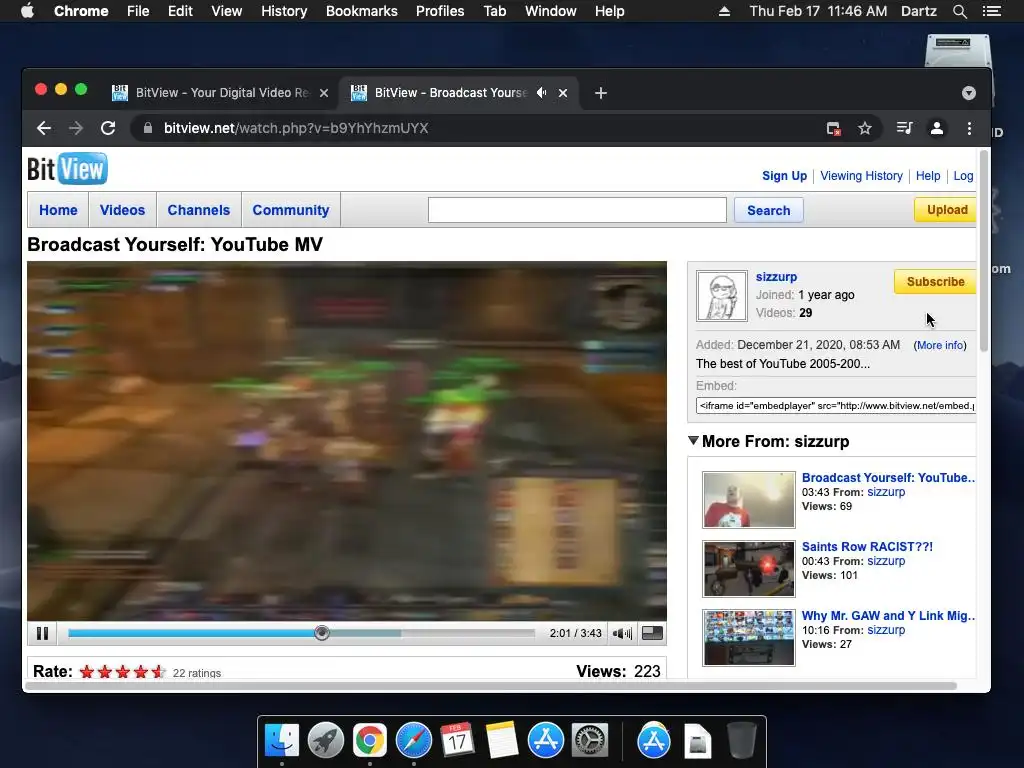Rate video with the first star
The height and width of the screenshot is (768, 1024).
point(87,672)
